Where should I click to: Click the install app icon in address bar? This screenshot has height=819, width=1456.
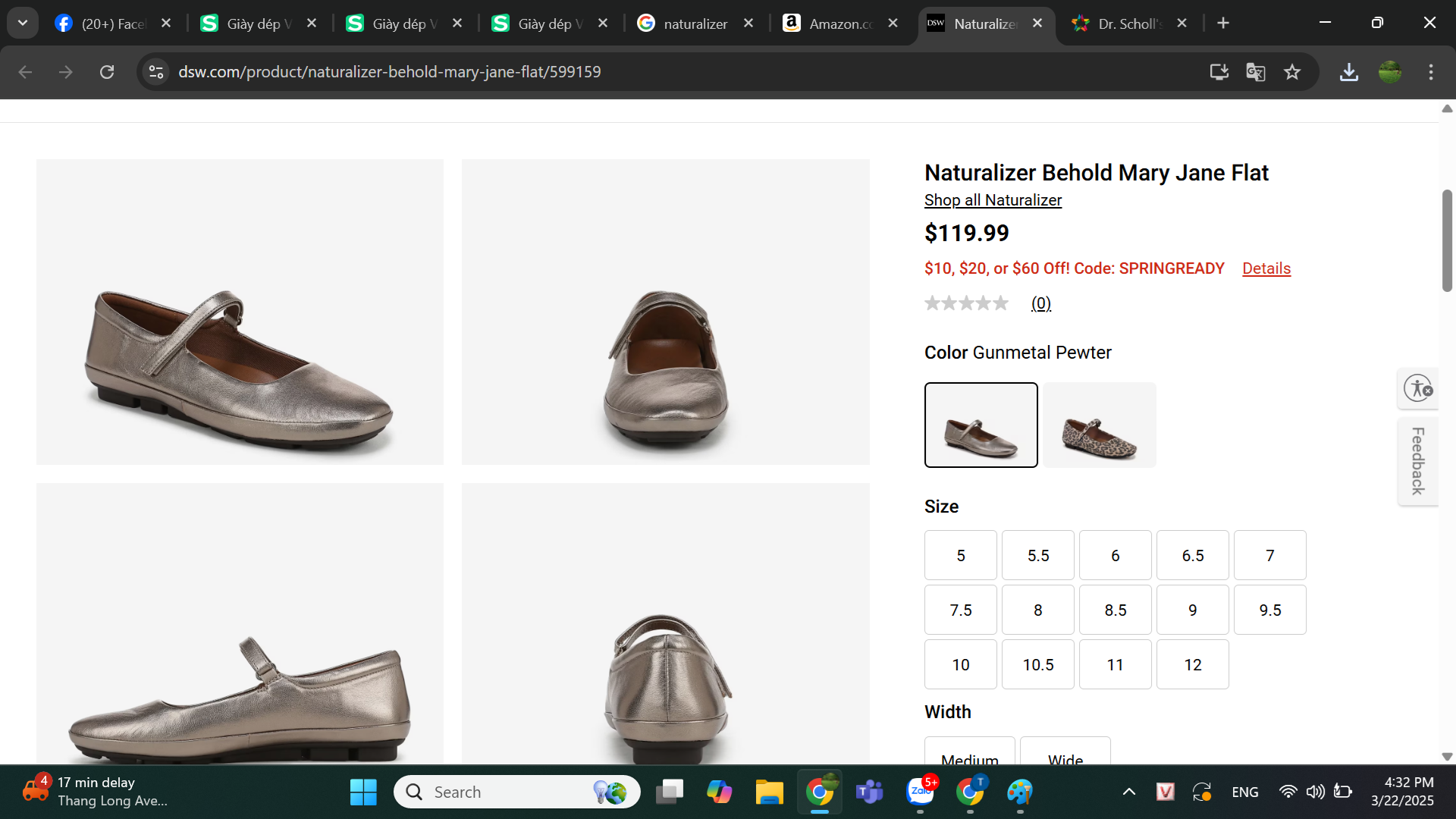(x=1219, y=72)
